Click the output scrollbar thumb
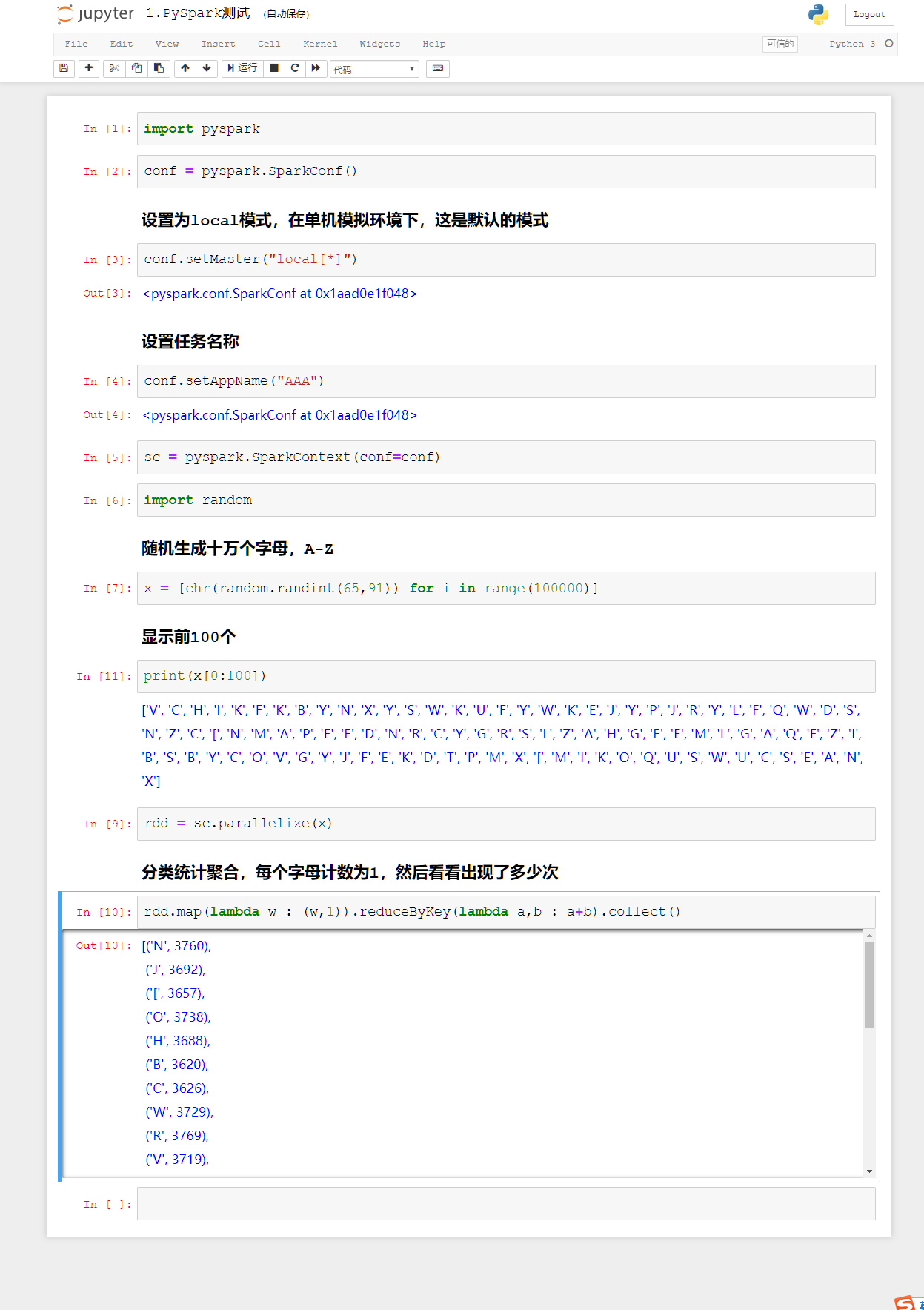924x1310 pixels. [869, 985]
